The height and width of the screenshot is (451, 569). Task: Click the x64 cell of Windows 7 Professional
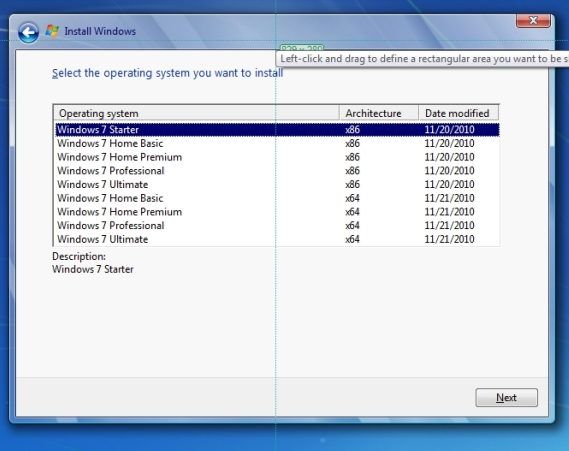pos(352,226)
